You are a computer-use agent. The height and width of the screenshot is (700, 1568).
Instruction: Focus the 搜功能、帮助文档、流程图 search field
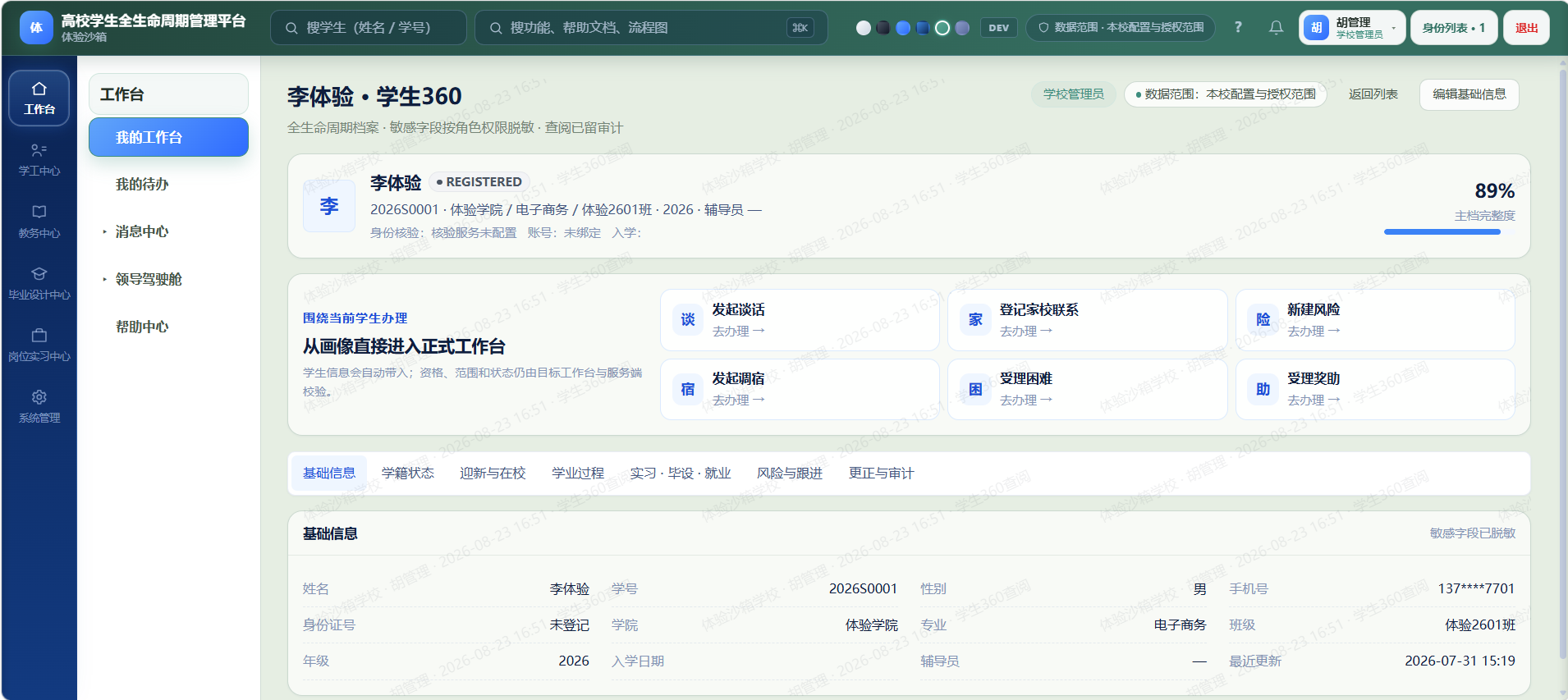point(651,28)
